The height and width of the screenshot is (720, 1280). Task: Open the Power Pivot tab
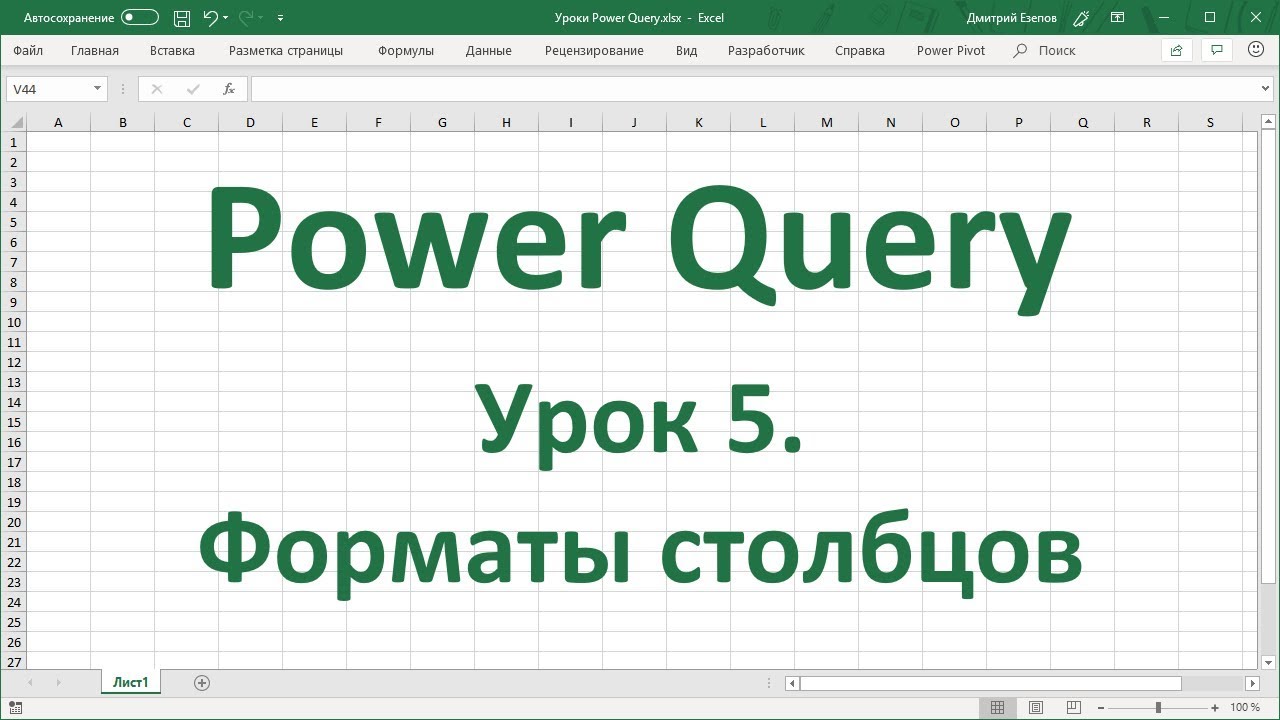[x=951, y=50]
